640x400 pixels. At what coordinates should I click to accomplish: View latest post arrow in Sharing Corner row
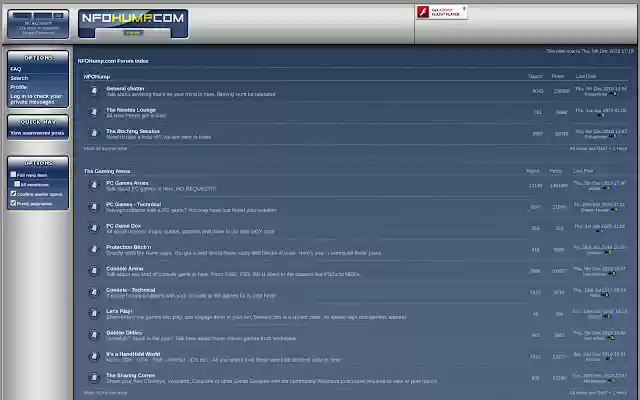(x=612, y=381)
